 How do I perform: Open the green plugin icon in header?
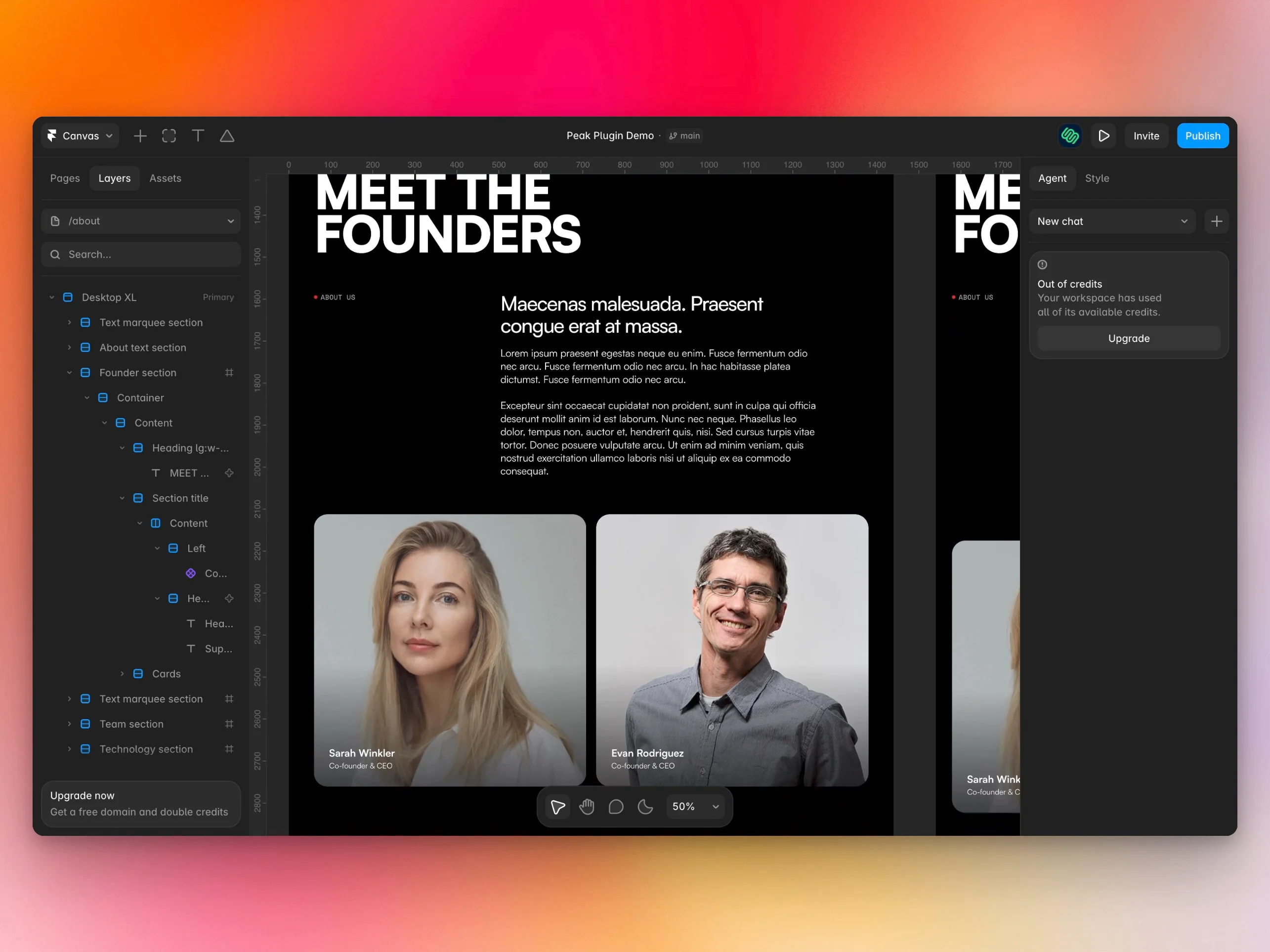click(1070, 136)
